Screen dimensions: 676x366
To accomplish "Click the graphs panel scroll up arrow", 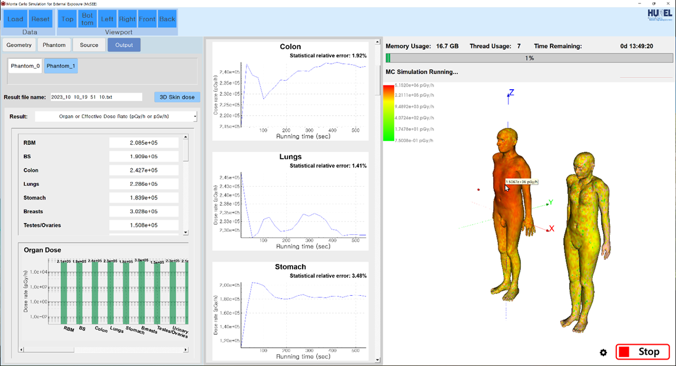I will coord(378,42).
